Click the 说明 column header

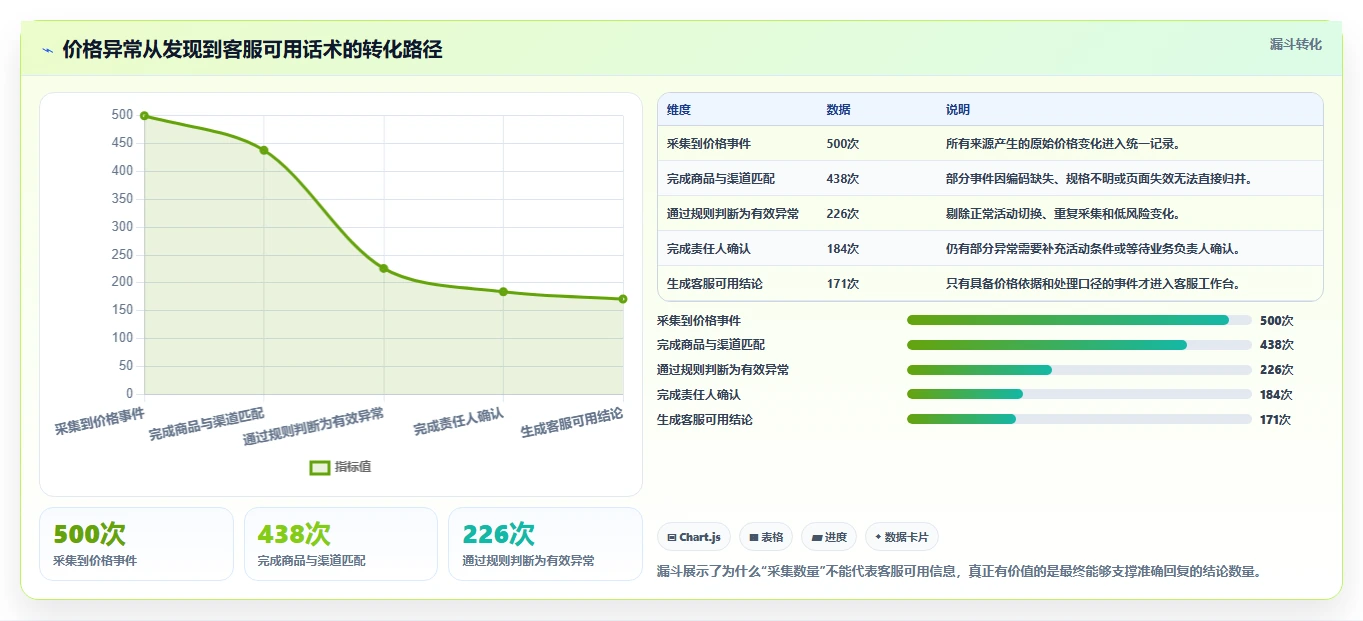tap(958, 110)
